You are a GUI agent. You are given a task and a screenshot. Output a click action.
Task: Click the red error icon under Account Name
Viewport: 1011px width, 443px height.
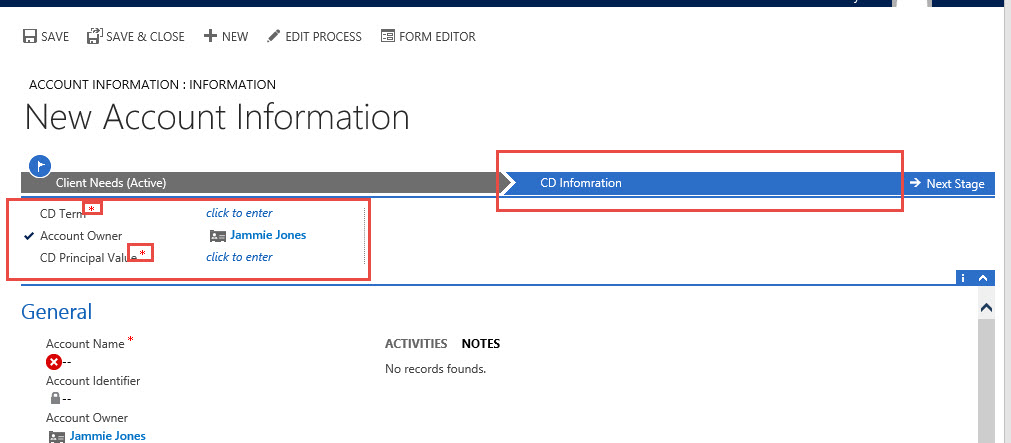[54, 362]
